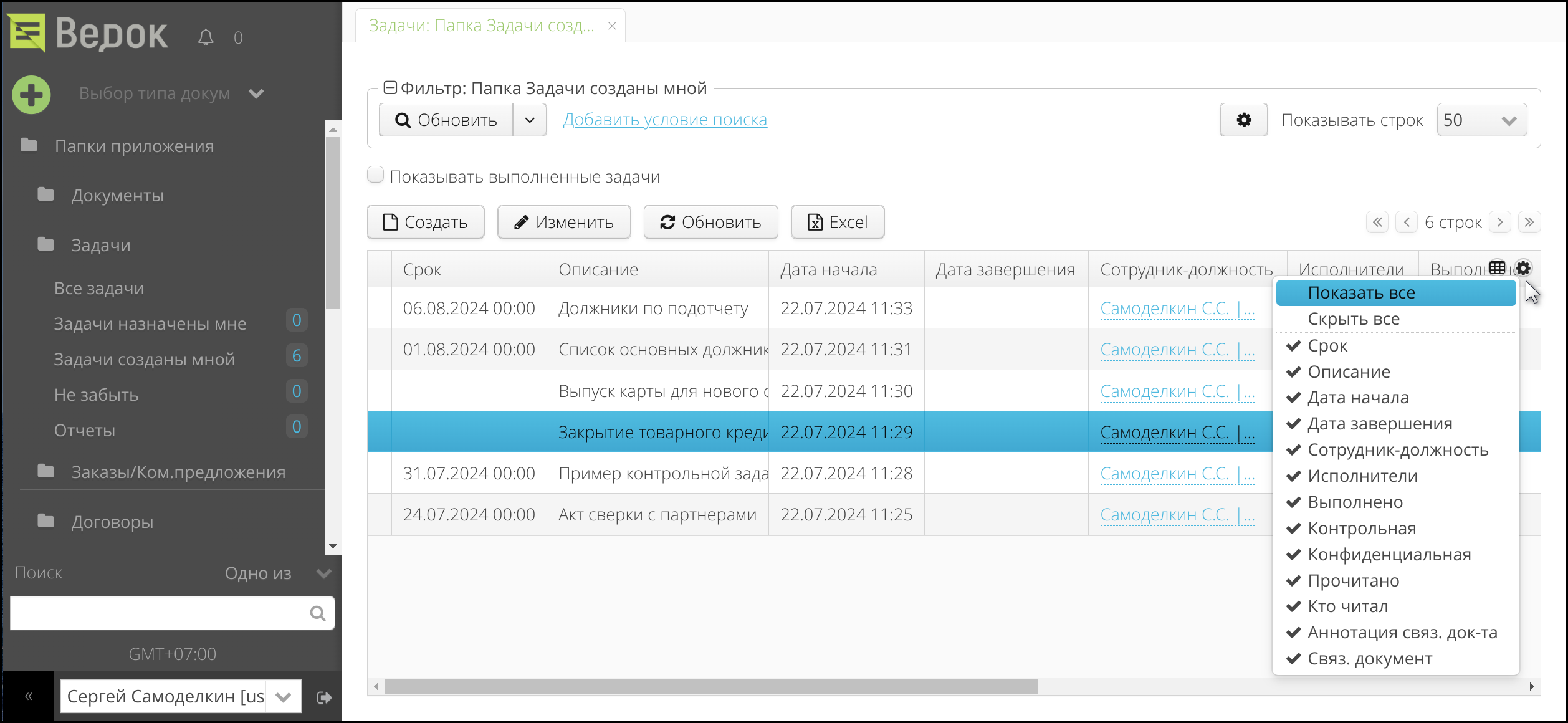Screen dimensions: 1568x723
Task: Click the table grid icon in column header
Action: 1498,268
